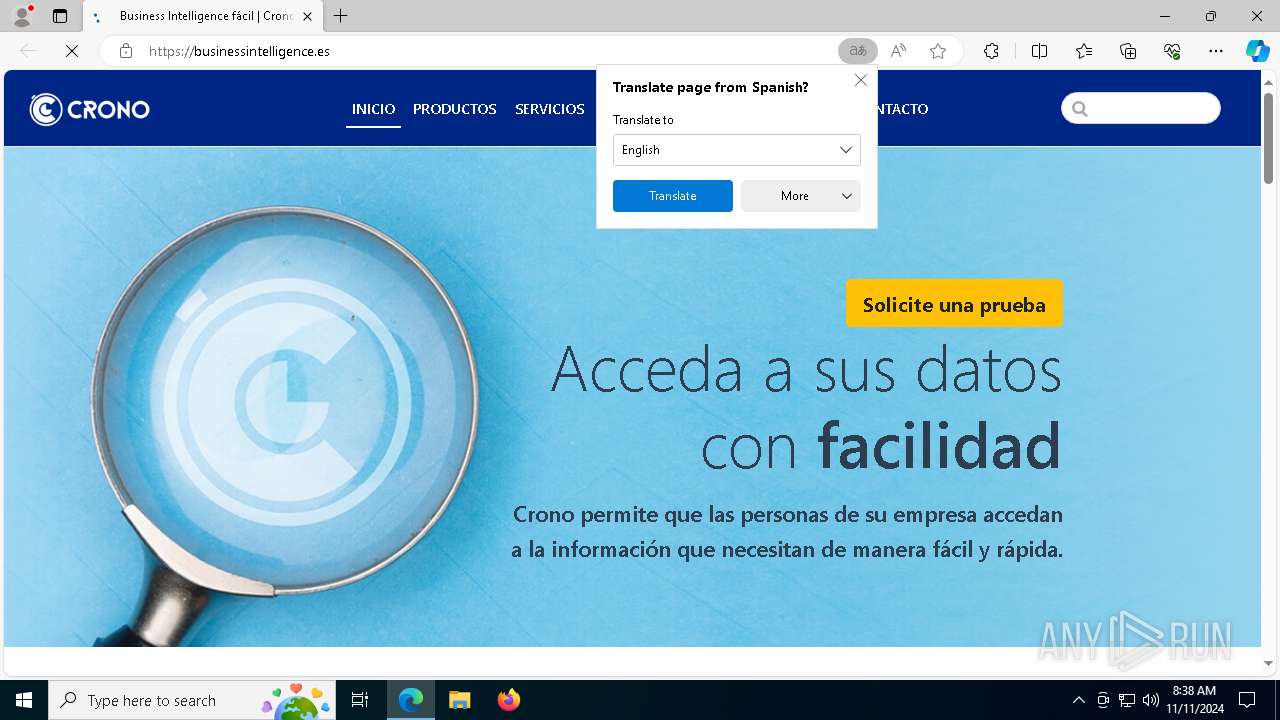Activate Read aloud icon
This screenshot has width=1280, height=720.
point(898,51)
